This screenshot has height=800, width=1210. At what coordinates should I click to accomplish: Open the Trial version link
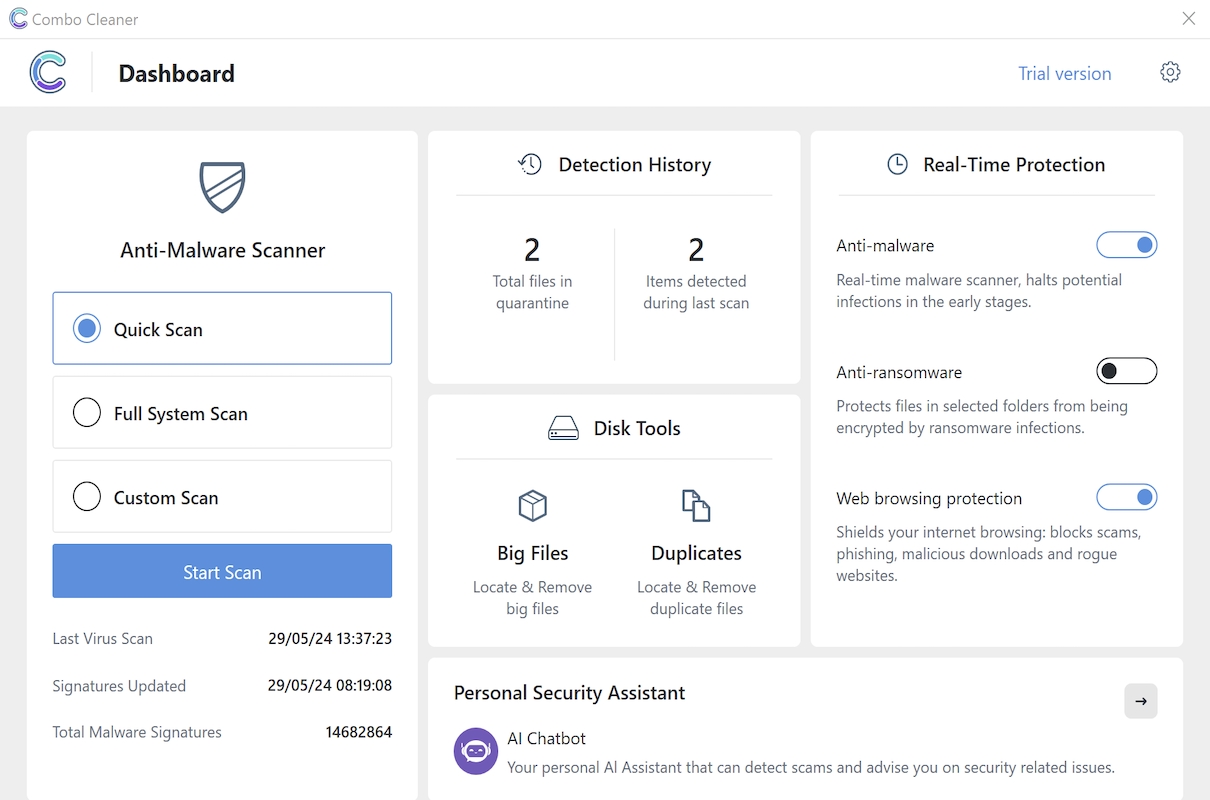(1064, 73)
